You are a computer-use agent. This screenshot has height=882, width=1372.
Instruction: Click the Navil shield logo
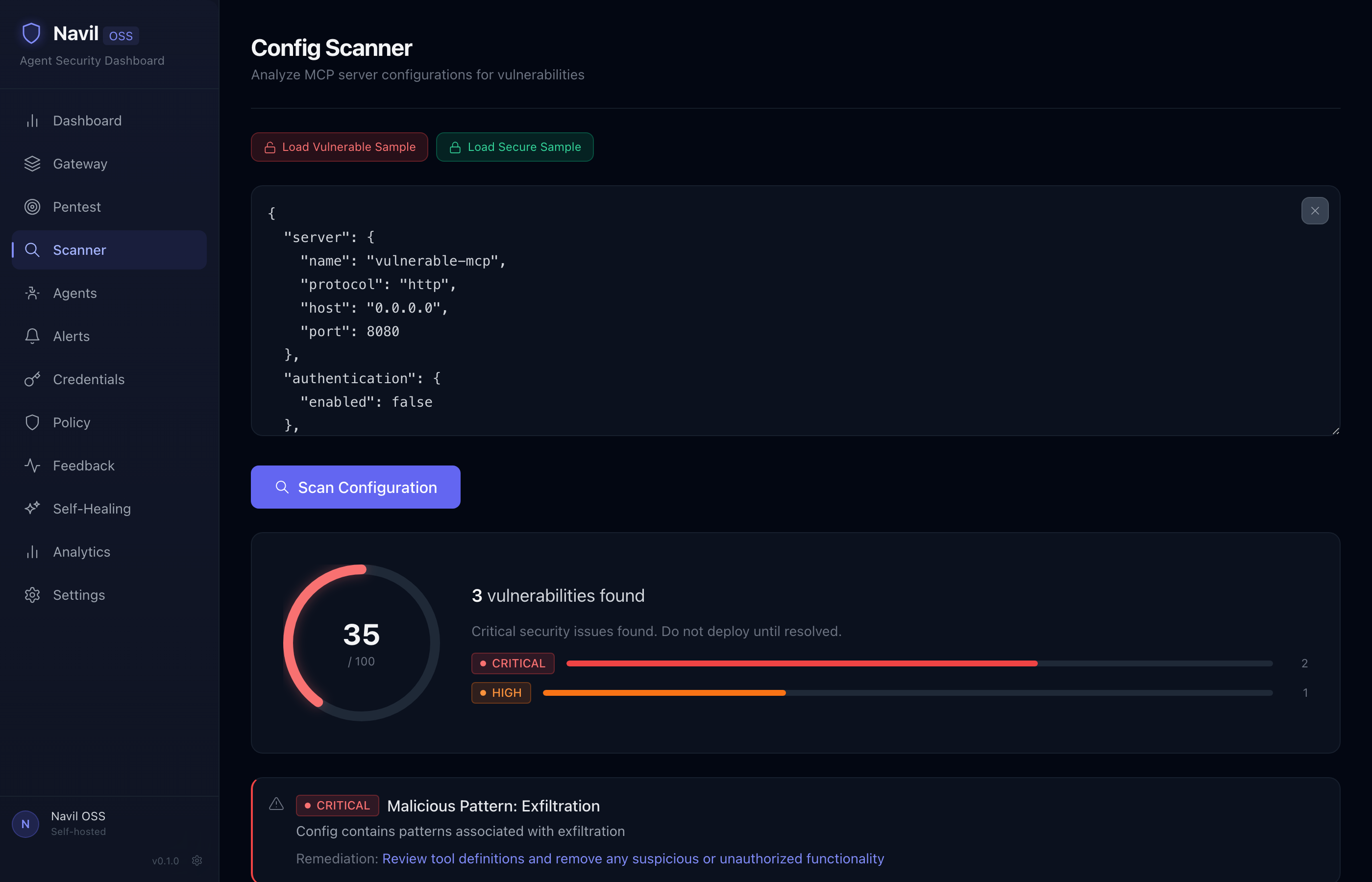pos(31,33)
